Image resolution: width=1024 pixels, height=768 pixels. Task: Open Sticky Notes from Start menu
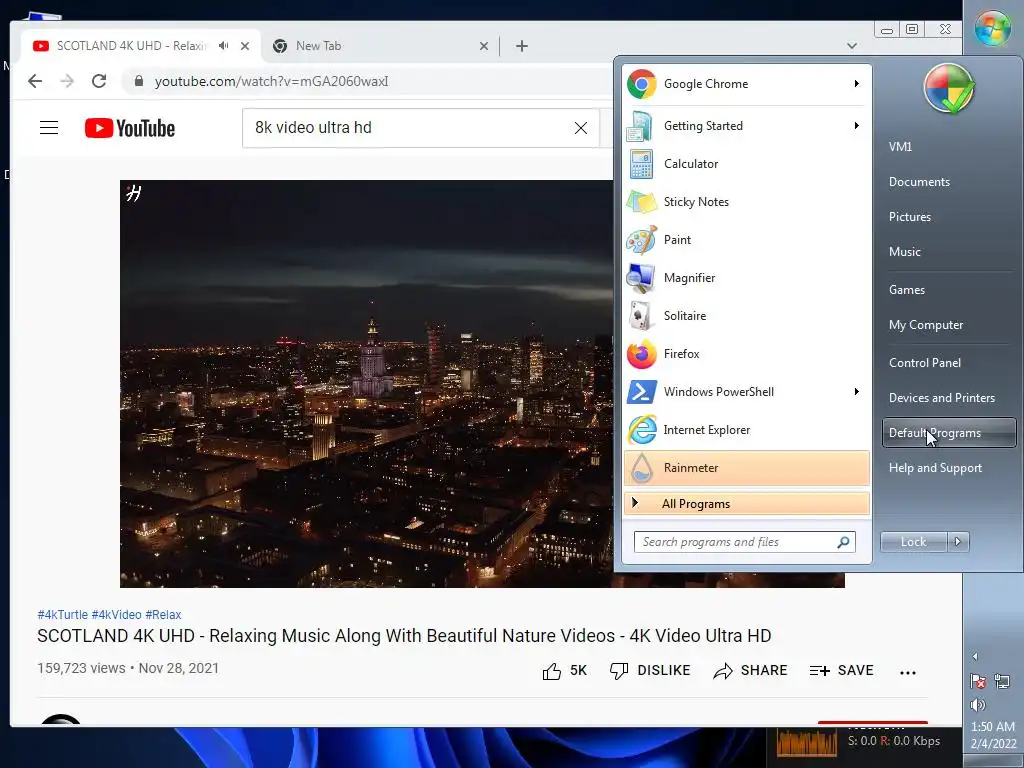[x=747, y=202]
